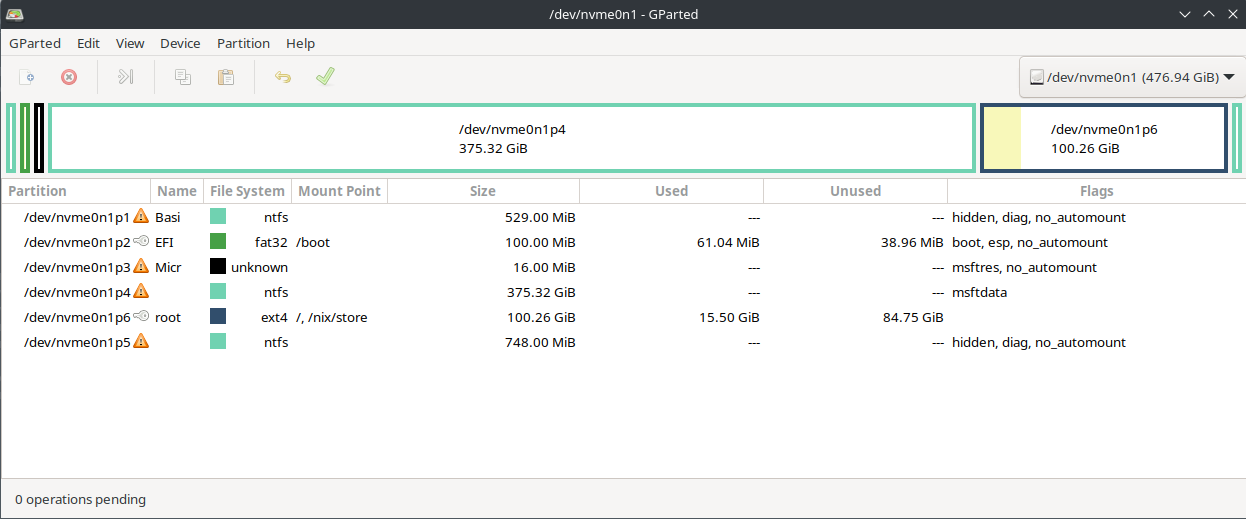Click warning icon beside /dev/nvme0n1p4
The width and height of the screenshot is (1246, 519).
tap(141, 291)
